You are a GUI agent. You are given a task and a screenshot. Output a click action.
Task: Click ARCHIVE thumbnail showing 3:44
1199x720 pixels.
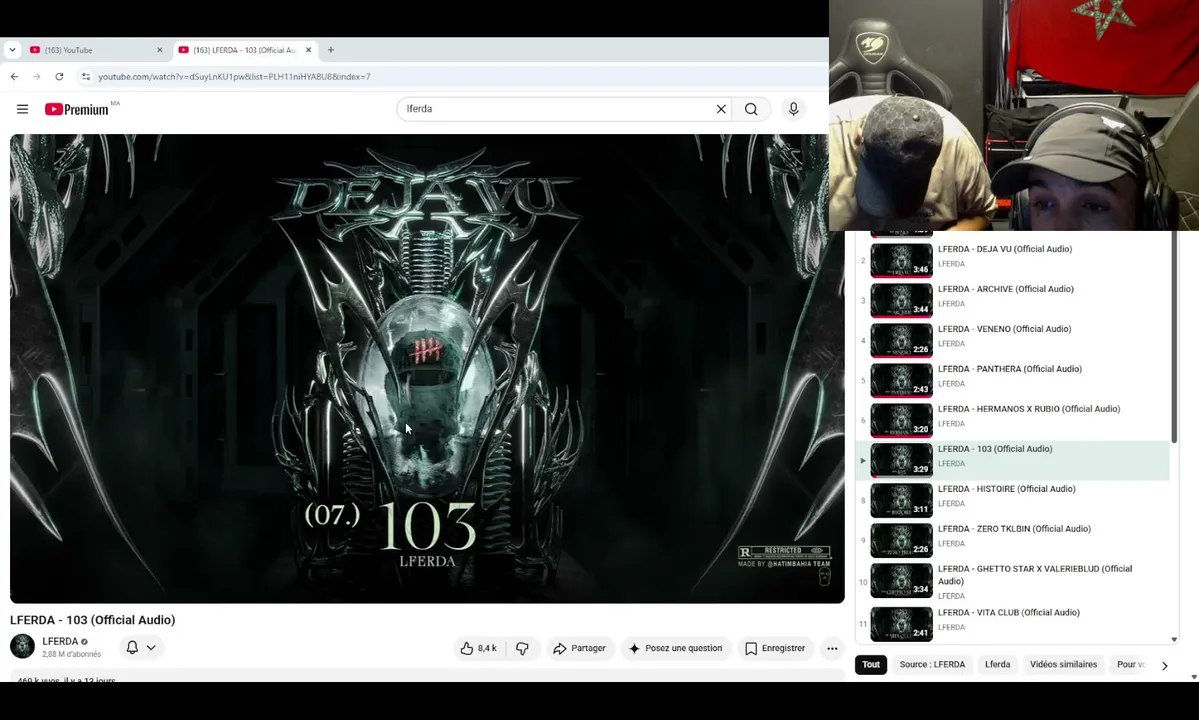click(x=902, y=300)
